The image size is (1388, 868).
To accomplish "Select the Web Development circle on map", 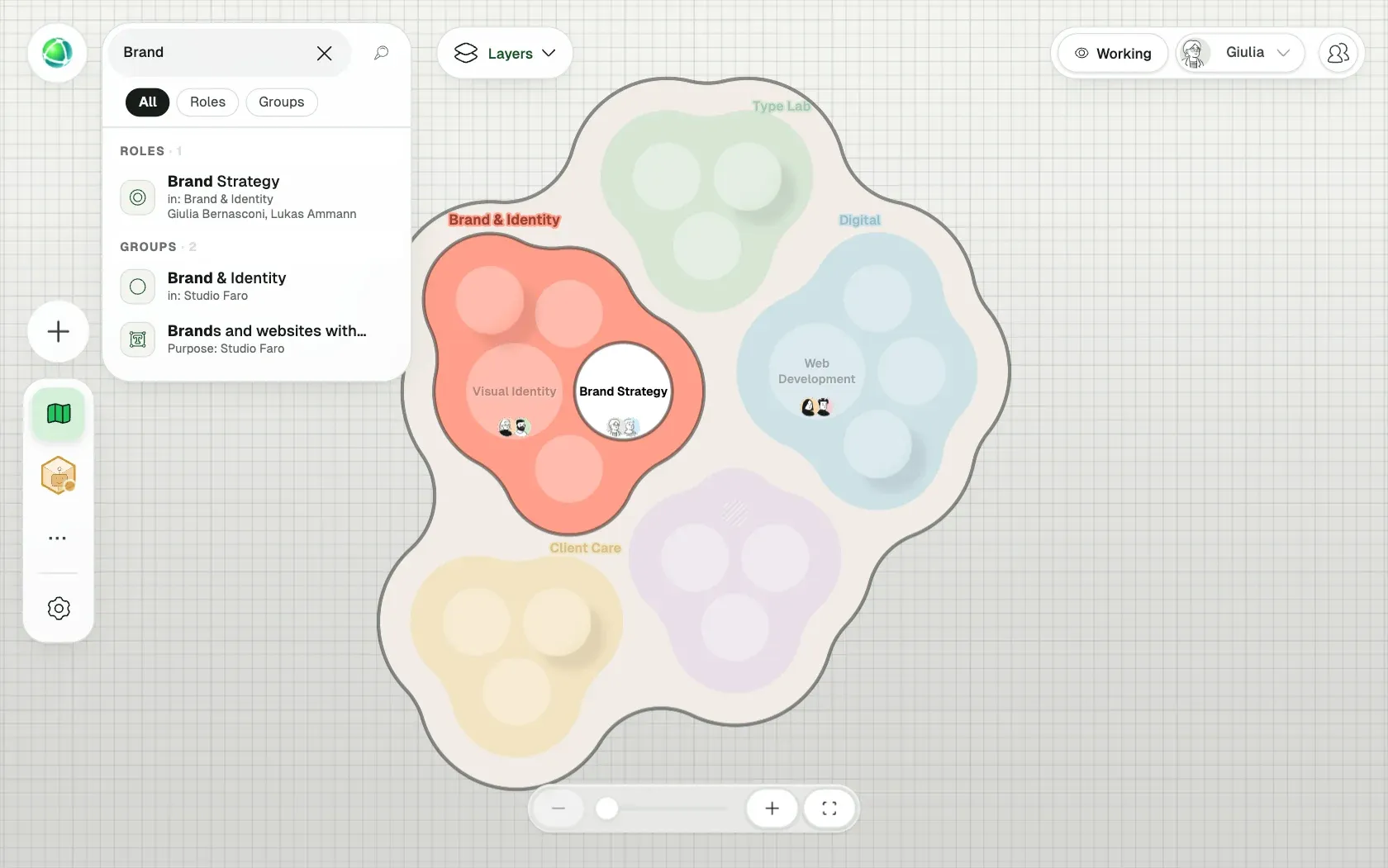I will [x=816, y=371].
